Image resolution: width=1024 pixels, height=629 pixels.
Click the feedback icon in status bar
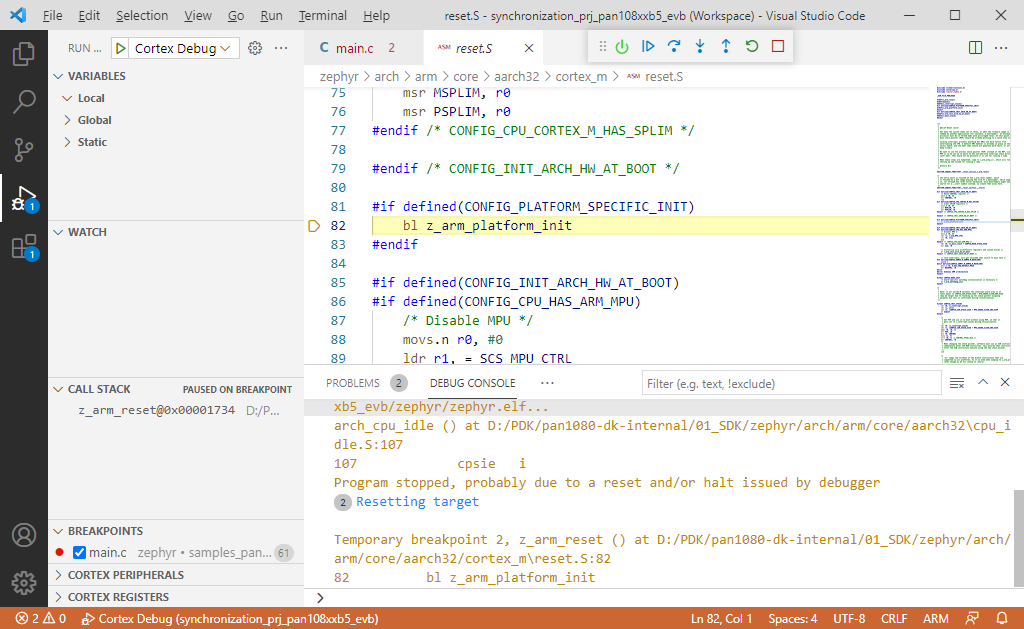click(972, 618)
